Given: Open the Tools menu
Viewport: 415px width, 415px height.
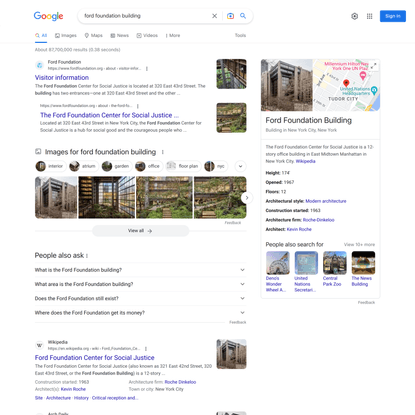Looking at the screenshot, I should (x=240, y=35).
